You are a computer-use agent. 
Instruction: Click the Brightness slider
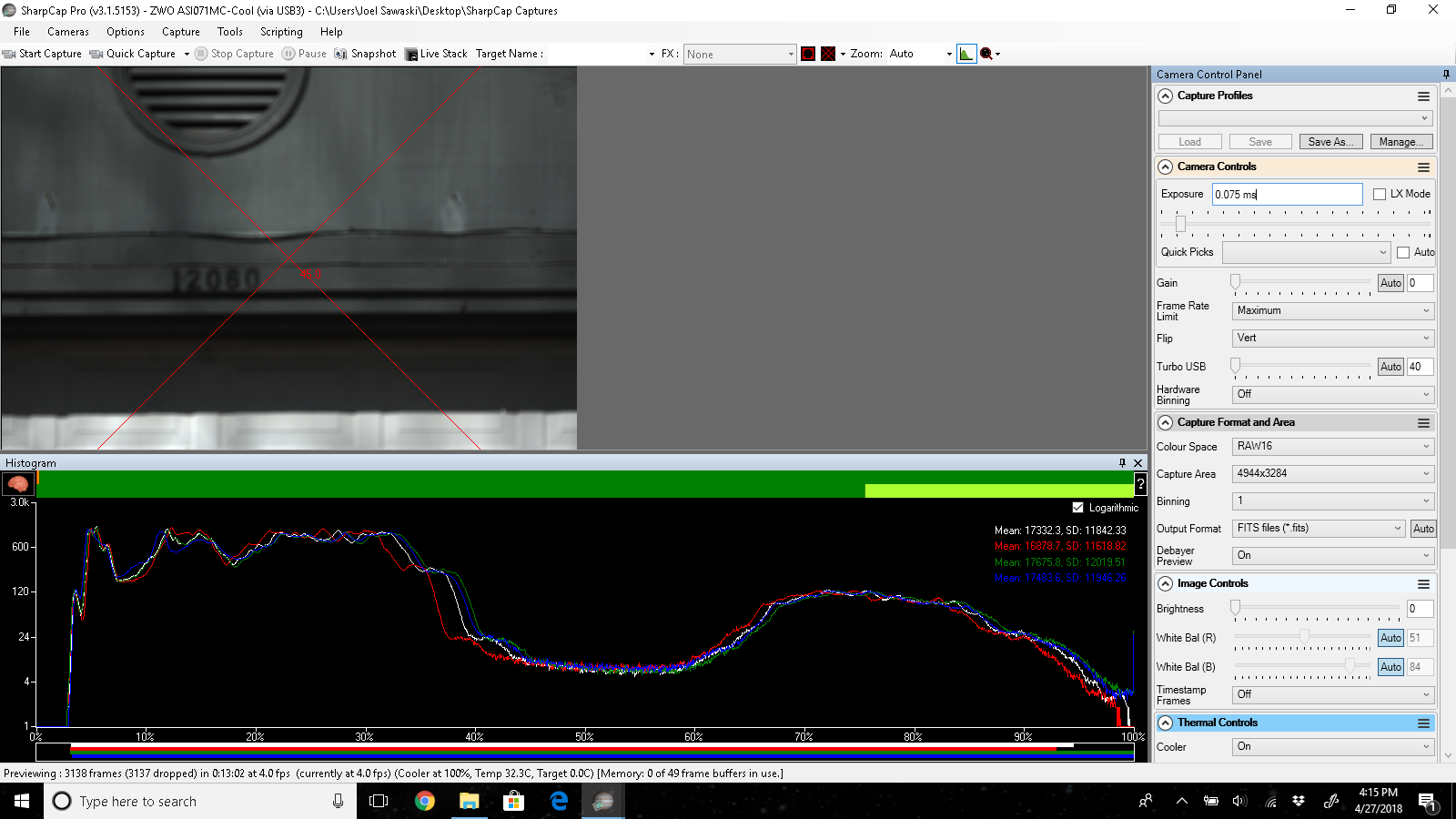pos(1317,608)
